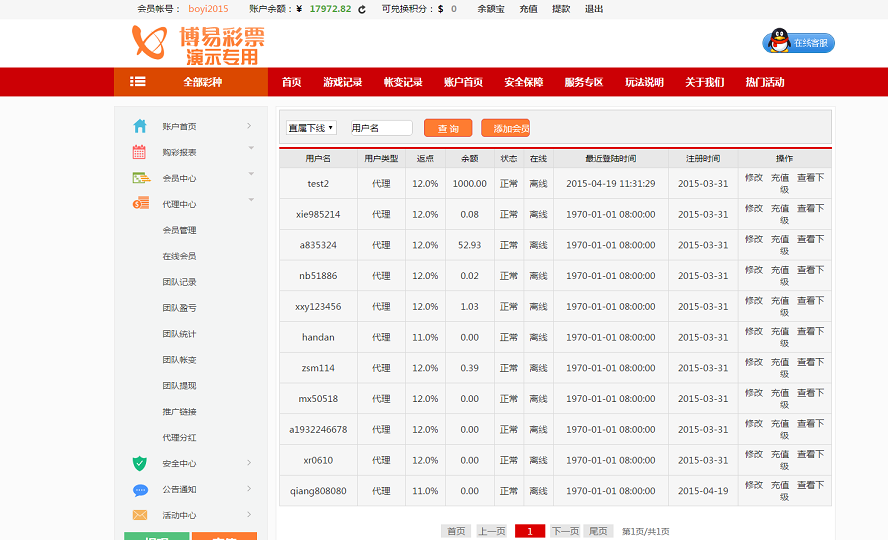The image size is (888, 540).
Task: Click the 账户首页 house icon in sidebar
Action: pos(140,126)
